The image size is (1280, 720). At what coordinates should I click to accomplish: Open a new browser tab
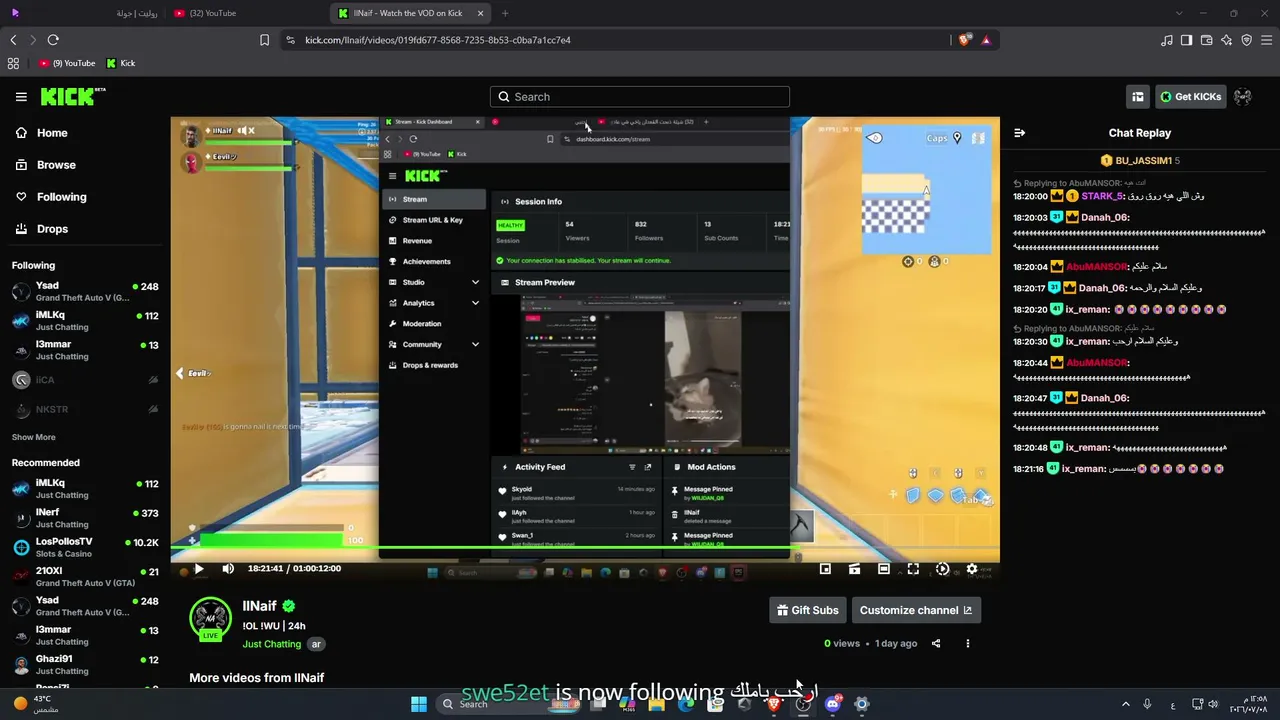(505, 13)
